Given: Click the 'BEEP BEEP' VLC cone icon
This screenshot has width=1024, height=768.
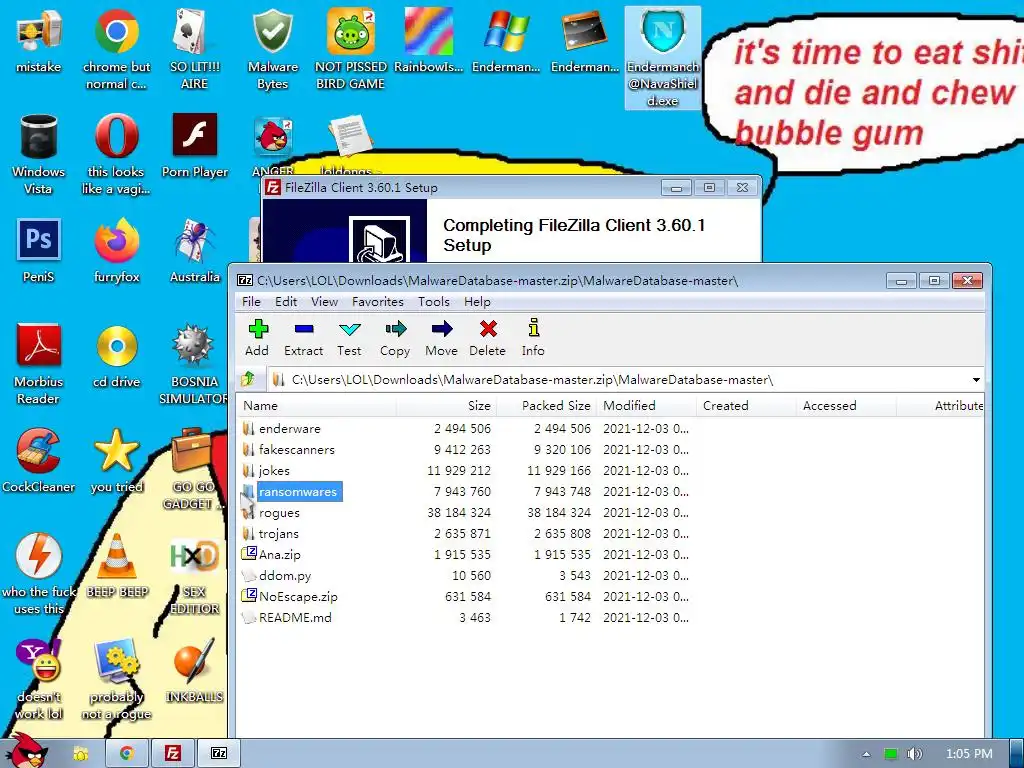Looking at the screenshot, I should [x=117, y=566].
